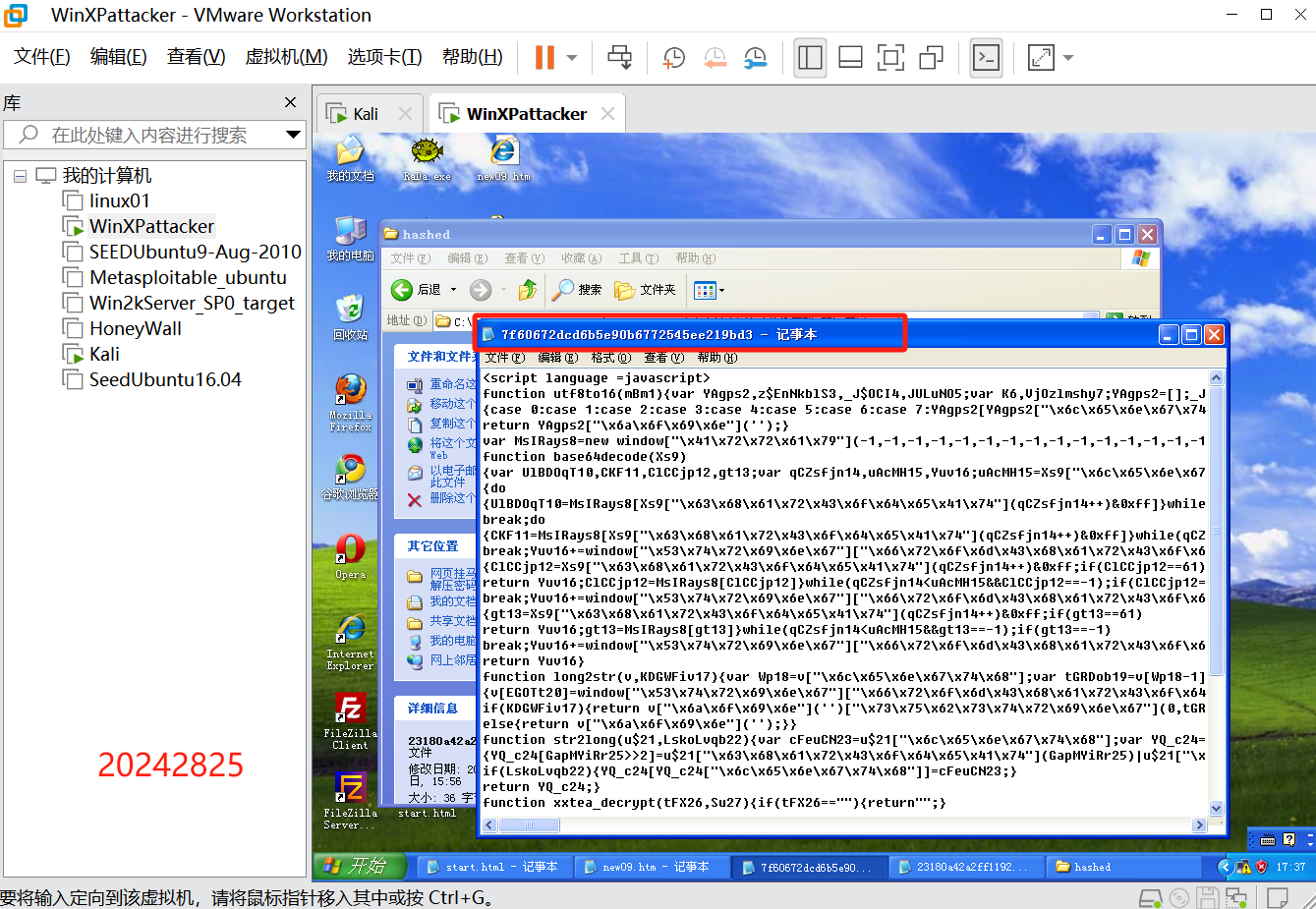Switch to start.html 记事本 taskbar button
The height and width of the screenshot is (909, 1316).
tap(492, 867)
